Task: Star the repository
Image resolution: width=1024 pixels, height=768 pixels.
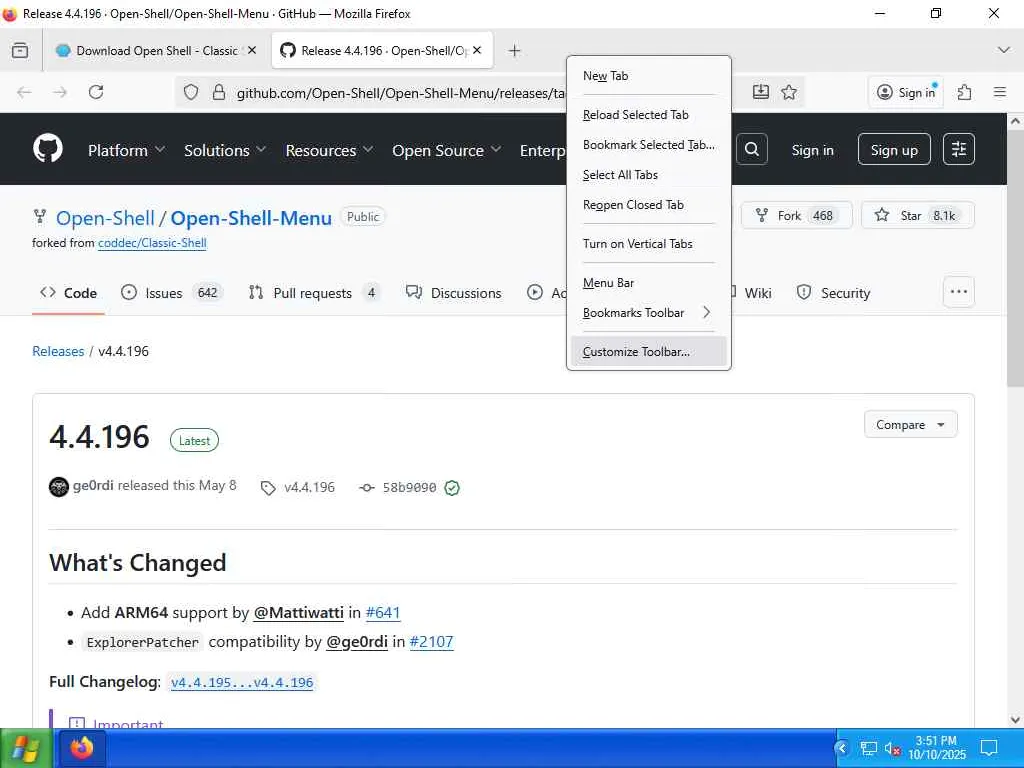Action: (918, 216)
